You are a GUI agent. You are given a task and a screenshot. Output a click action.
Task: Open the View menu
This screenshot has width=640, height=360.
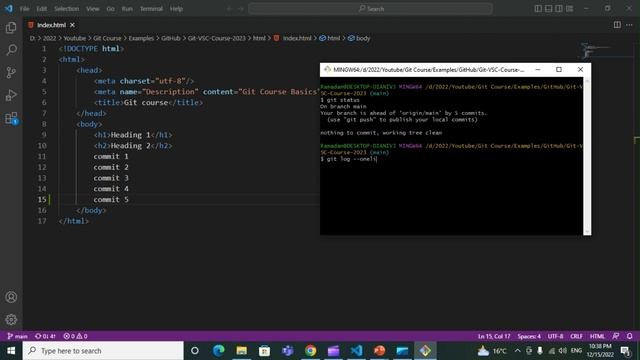(x=93, y=9)
